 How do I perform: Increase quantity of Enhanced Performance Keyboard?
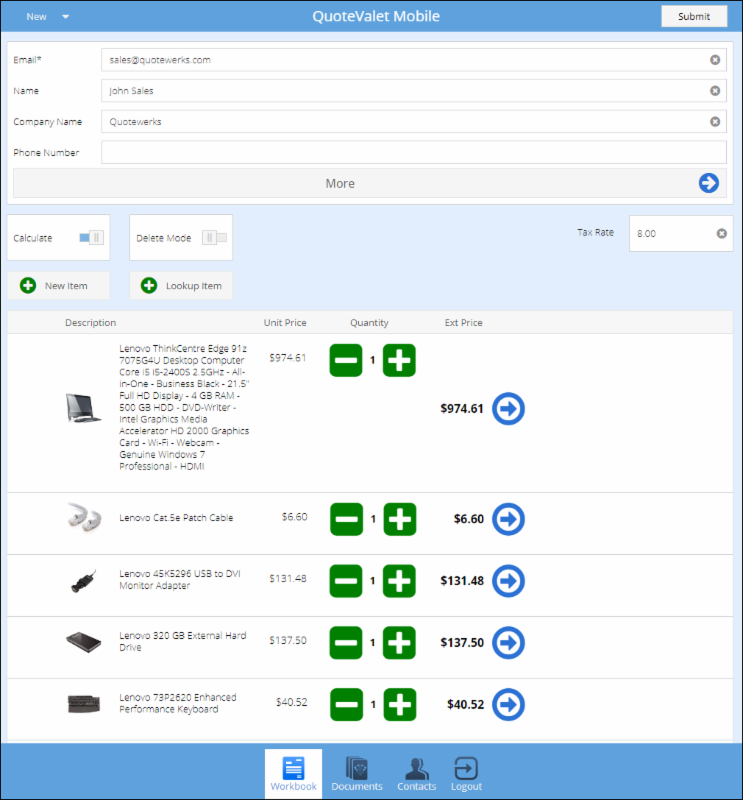pyautogui.click(x=399, y=705)
